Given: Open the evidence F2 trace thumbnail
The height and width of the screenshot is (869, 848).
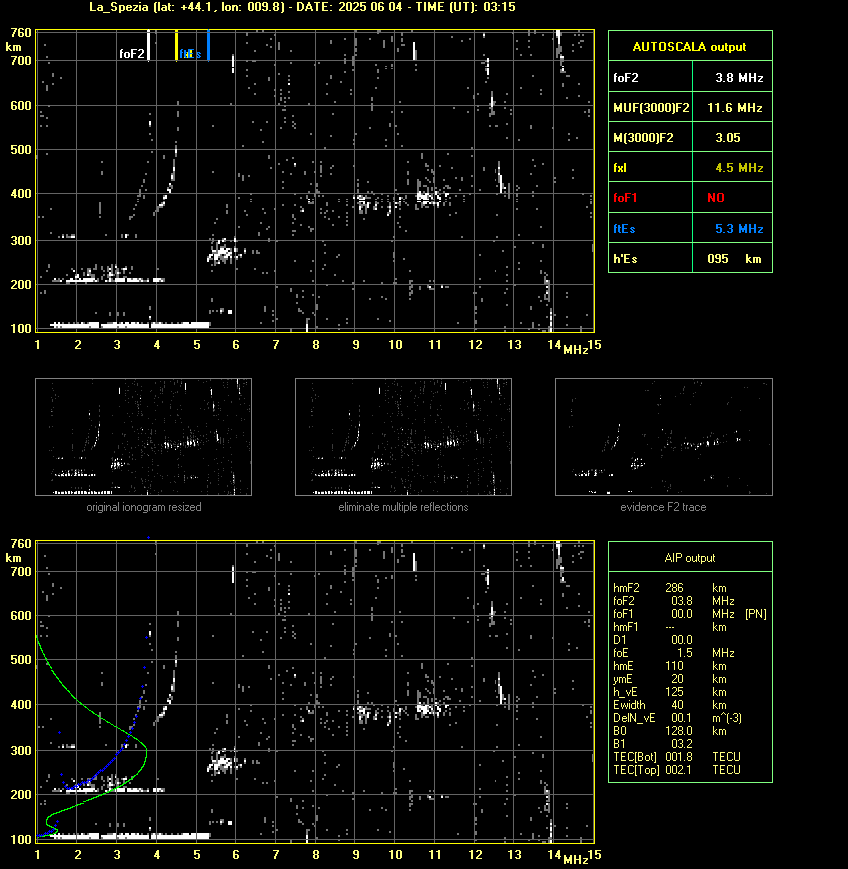Looking at the screenshot, I should pos(664,437).
